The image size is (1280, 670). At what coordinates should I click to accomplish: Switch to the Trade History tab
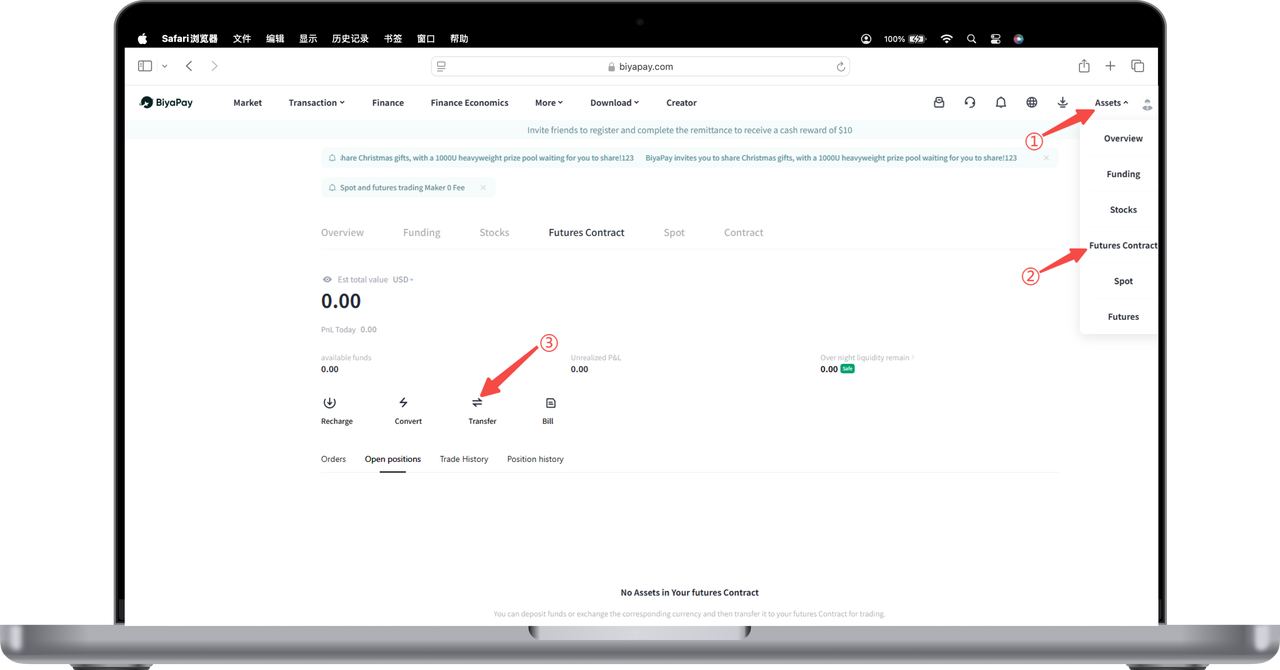464,459
